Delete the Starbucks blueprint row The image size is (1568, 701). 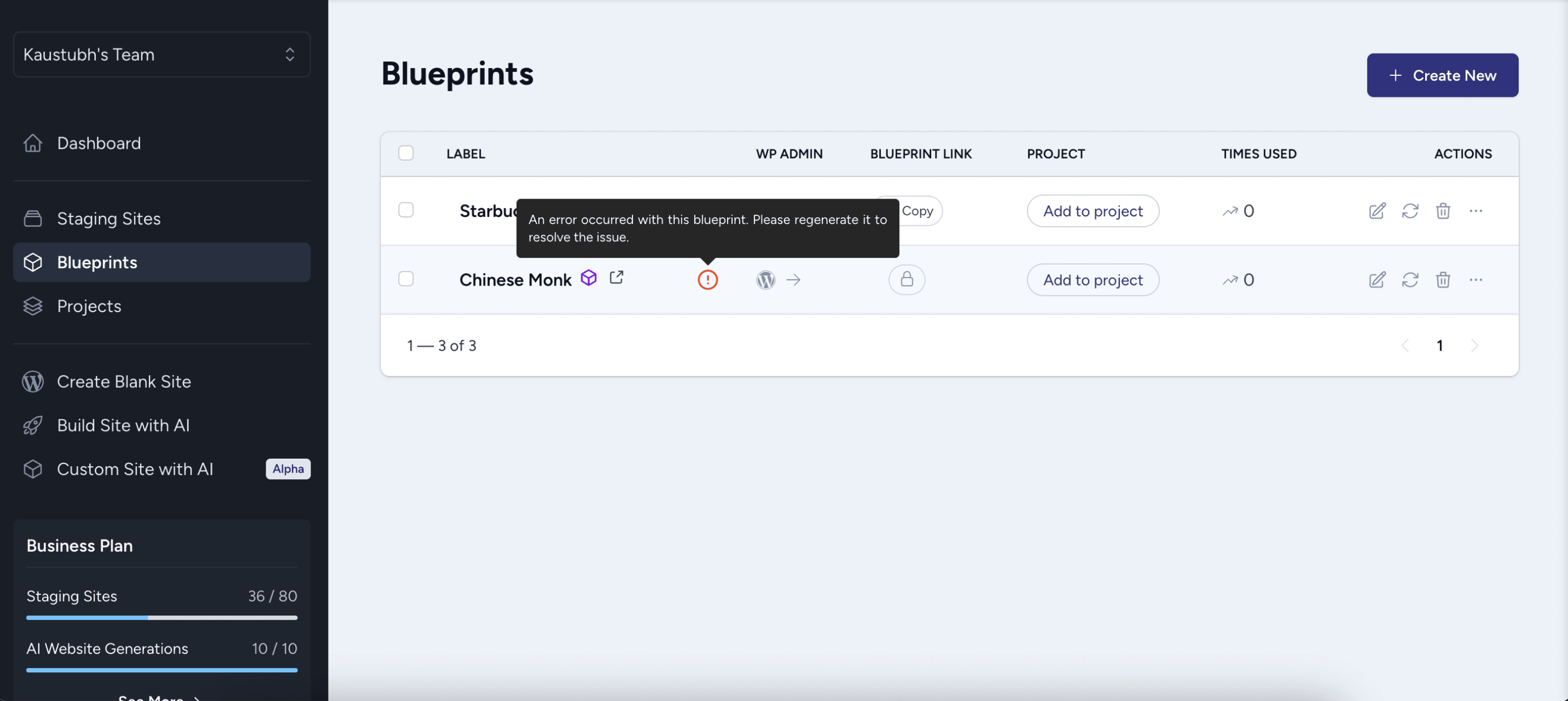pyautogui.click(x=1442, y=211)
